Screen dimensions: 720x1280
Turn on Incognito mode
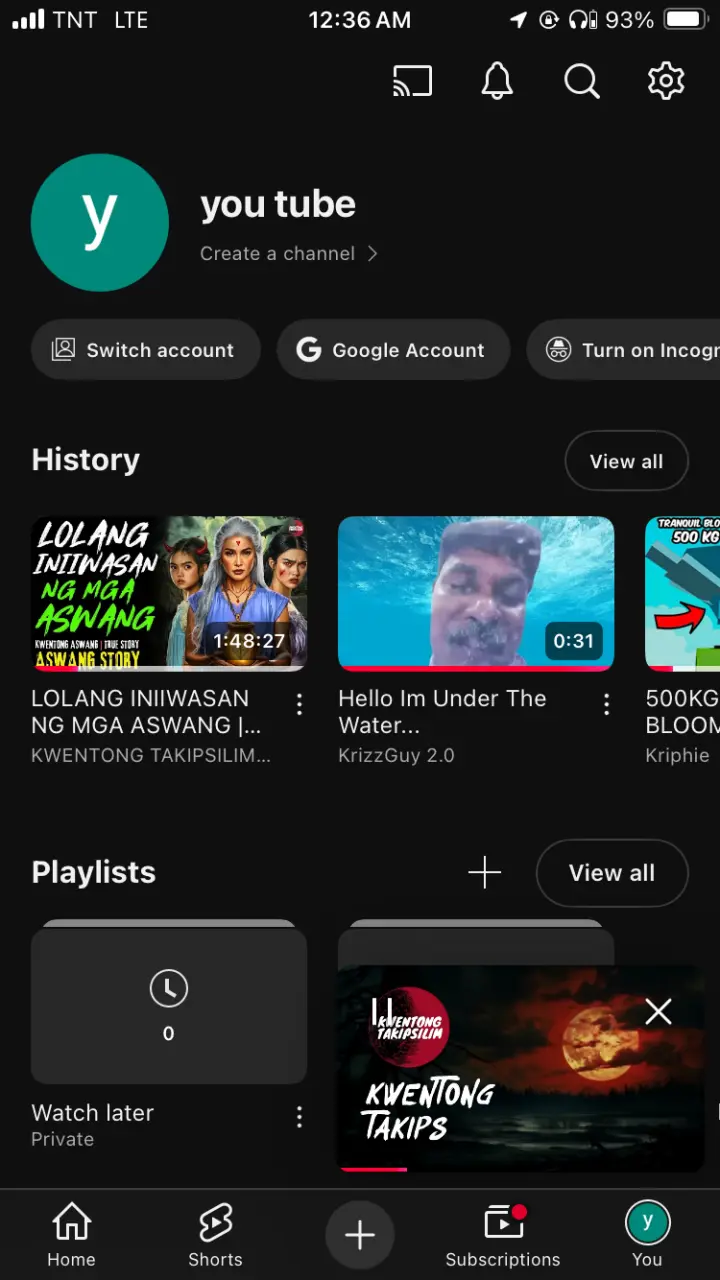pyautogui.click(x=623, y=349)
